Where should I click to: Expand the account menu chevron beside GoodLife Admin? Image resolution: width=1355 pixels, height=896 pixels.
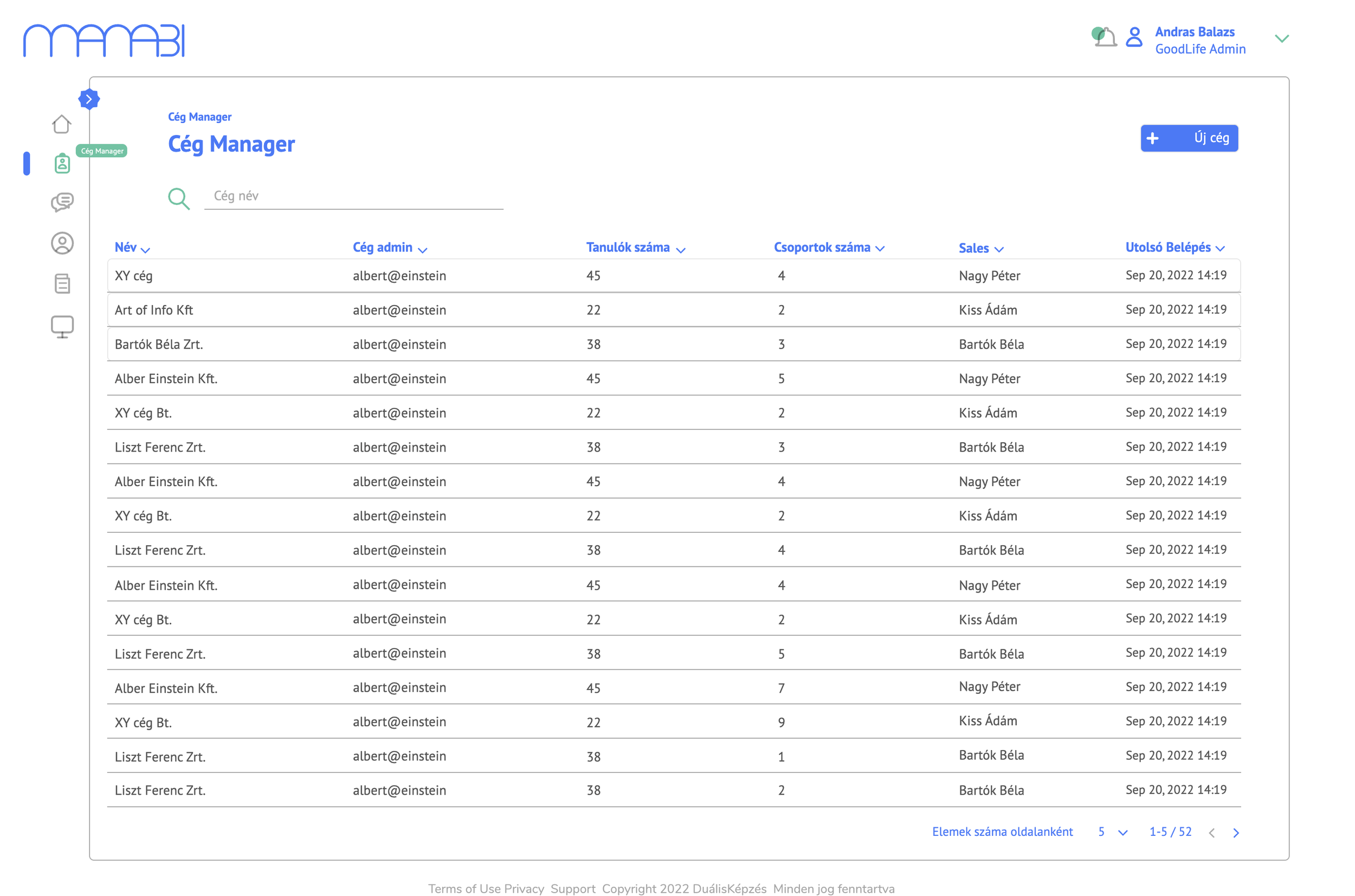1281,38
